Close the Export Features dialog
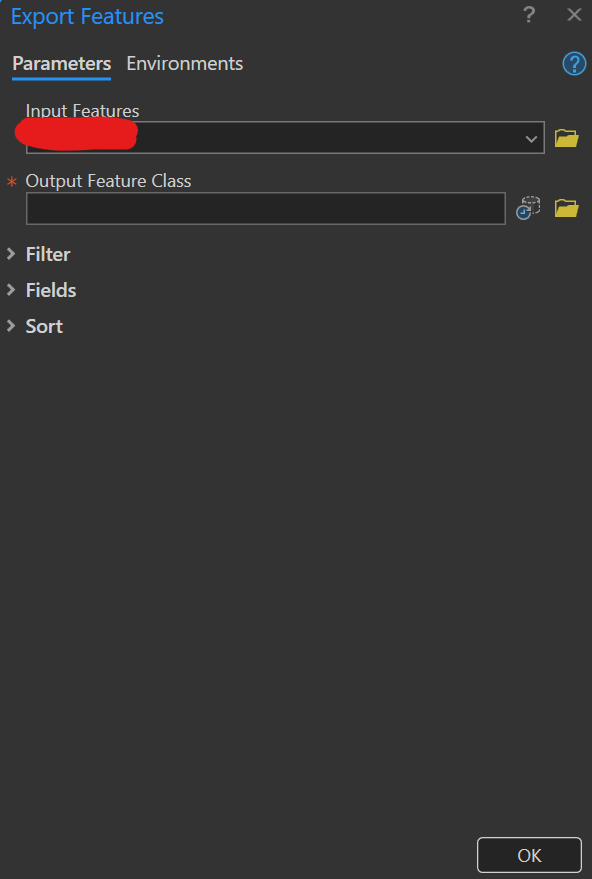The height and width of the screenshot is (879, 592). (x=573, y=15)
